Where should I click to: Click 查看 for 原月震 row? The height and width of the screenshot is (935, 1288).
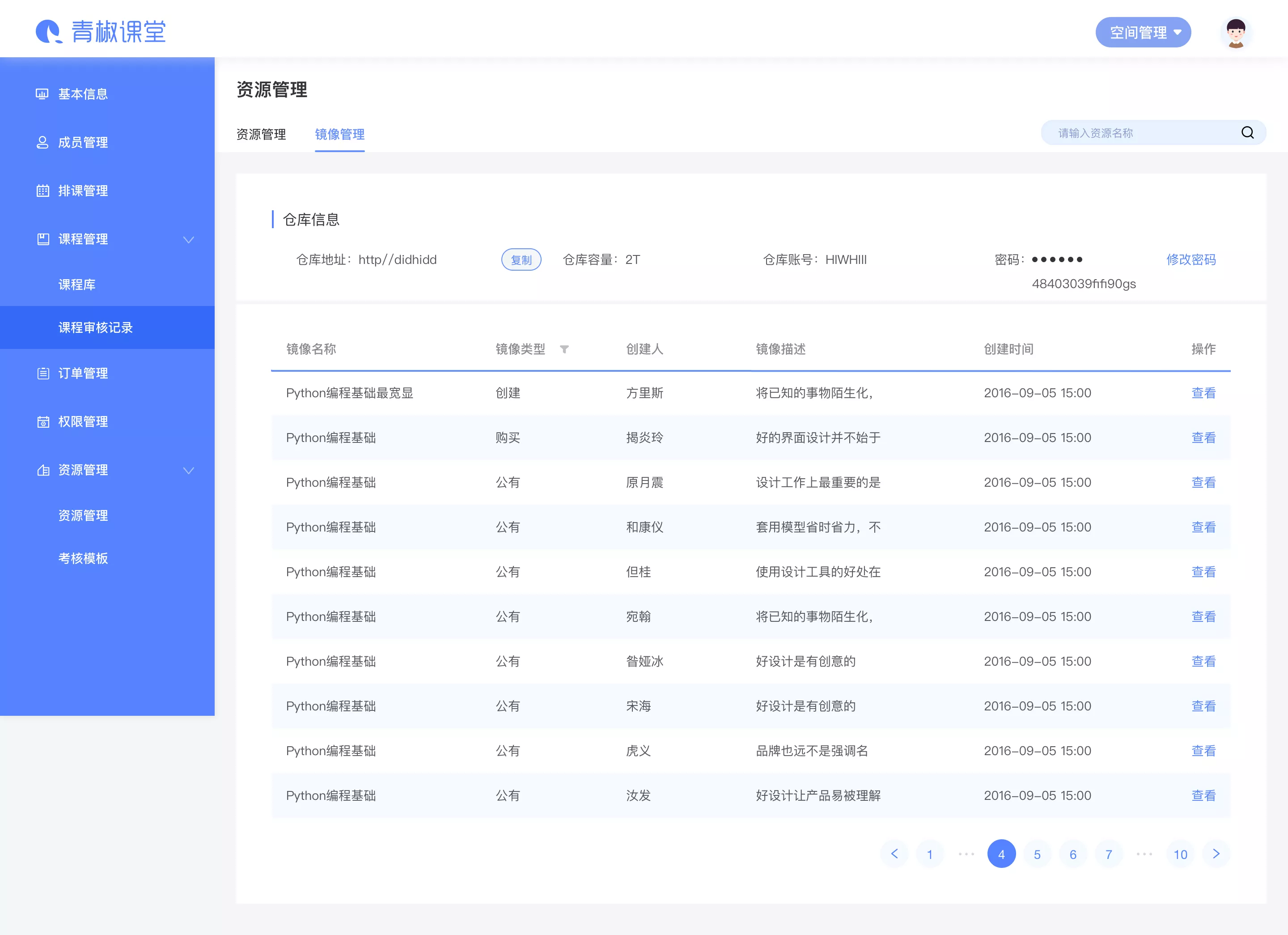point(1203,483)
